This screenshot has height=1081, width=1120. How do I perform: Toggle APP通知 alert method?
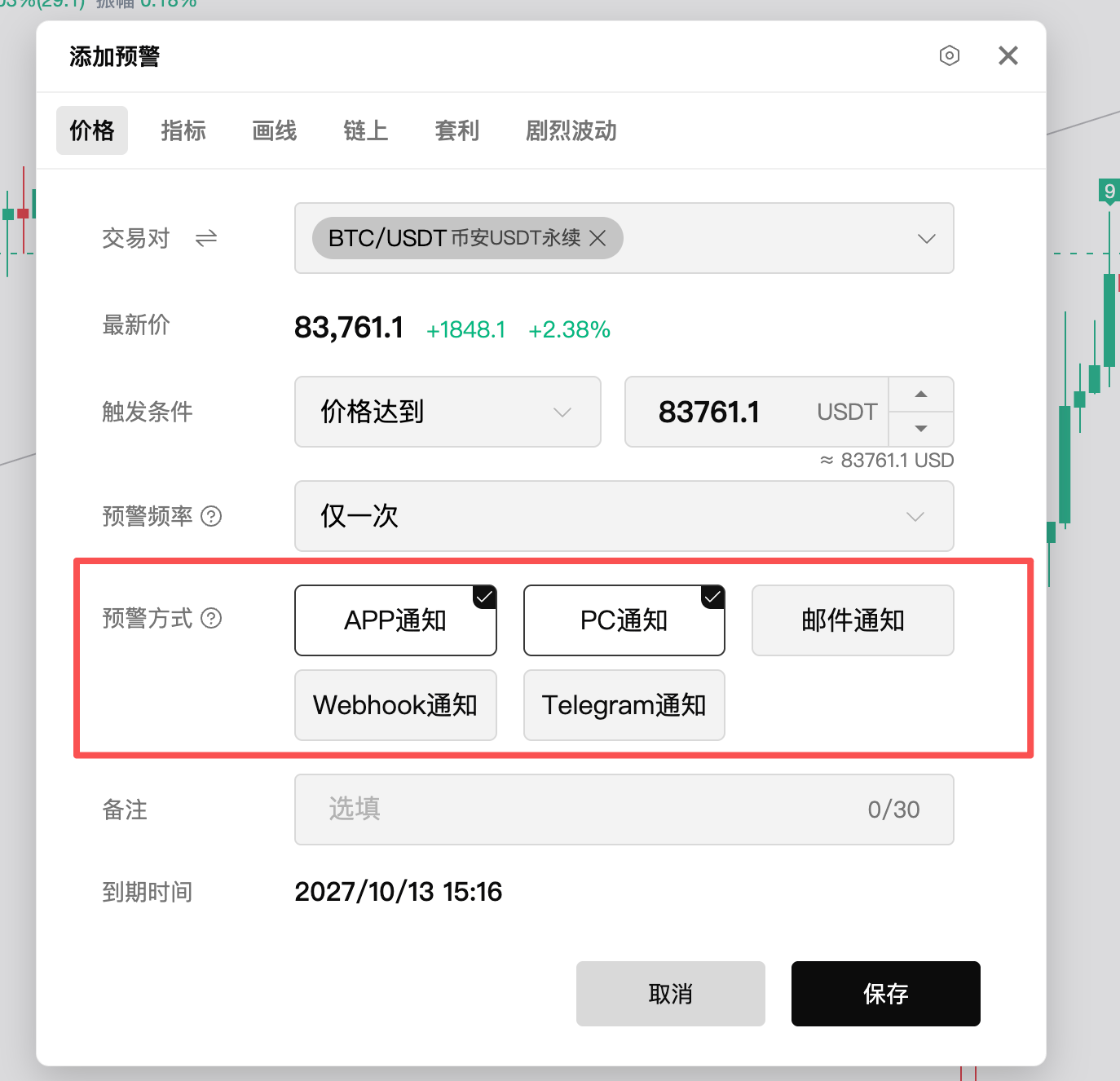[x=395, y=620]
